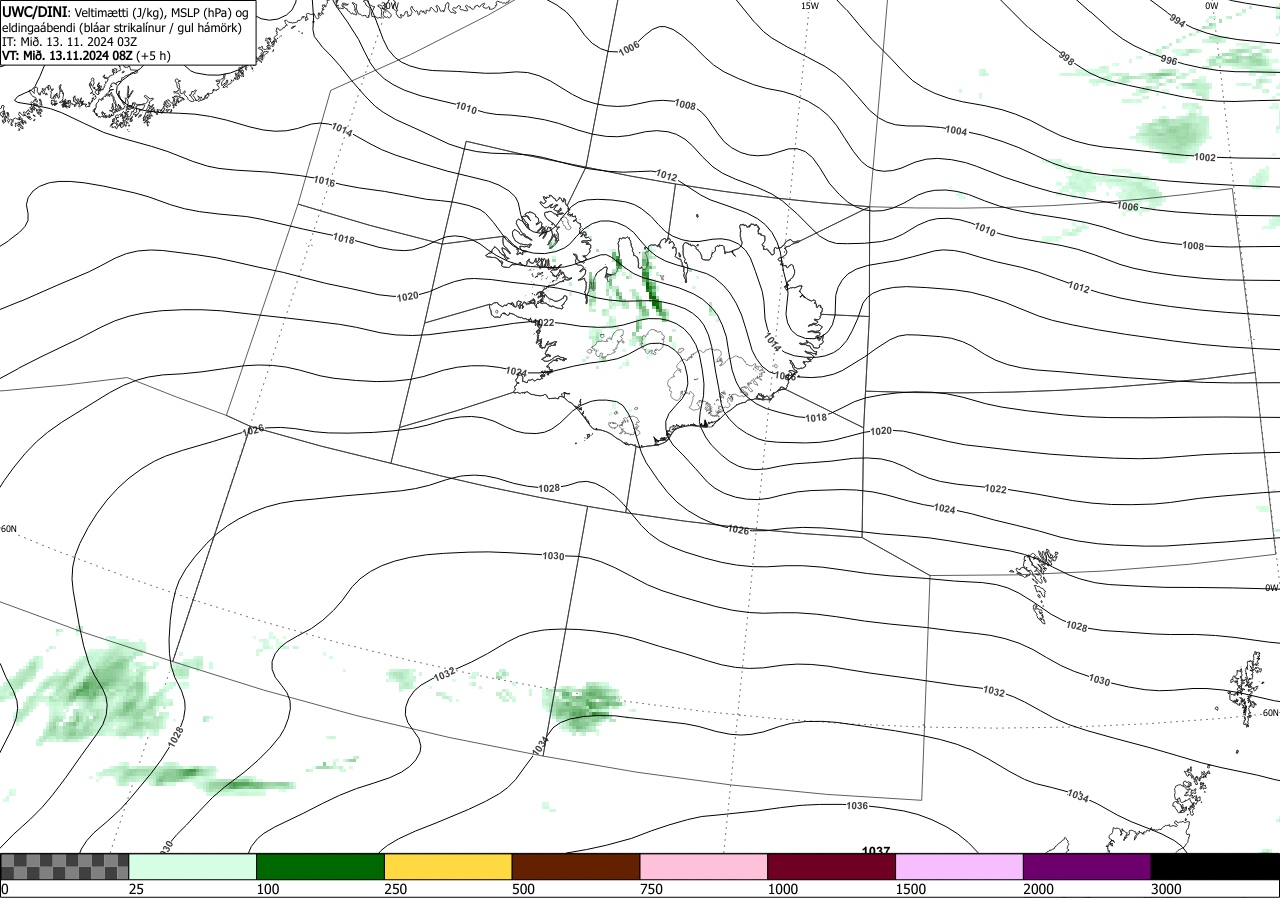The height and width of the screenshot is (898, 1280).
Task: Select the purple 2000–3000 legend swatch
Action: tap(1087, 866)
